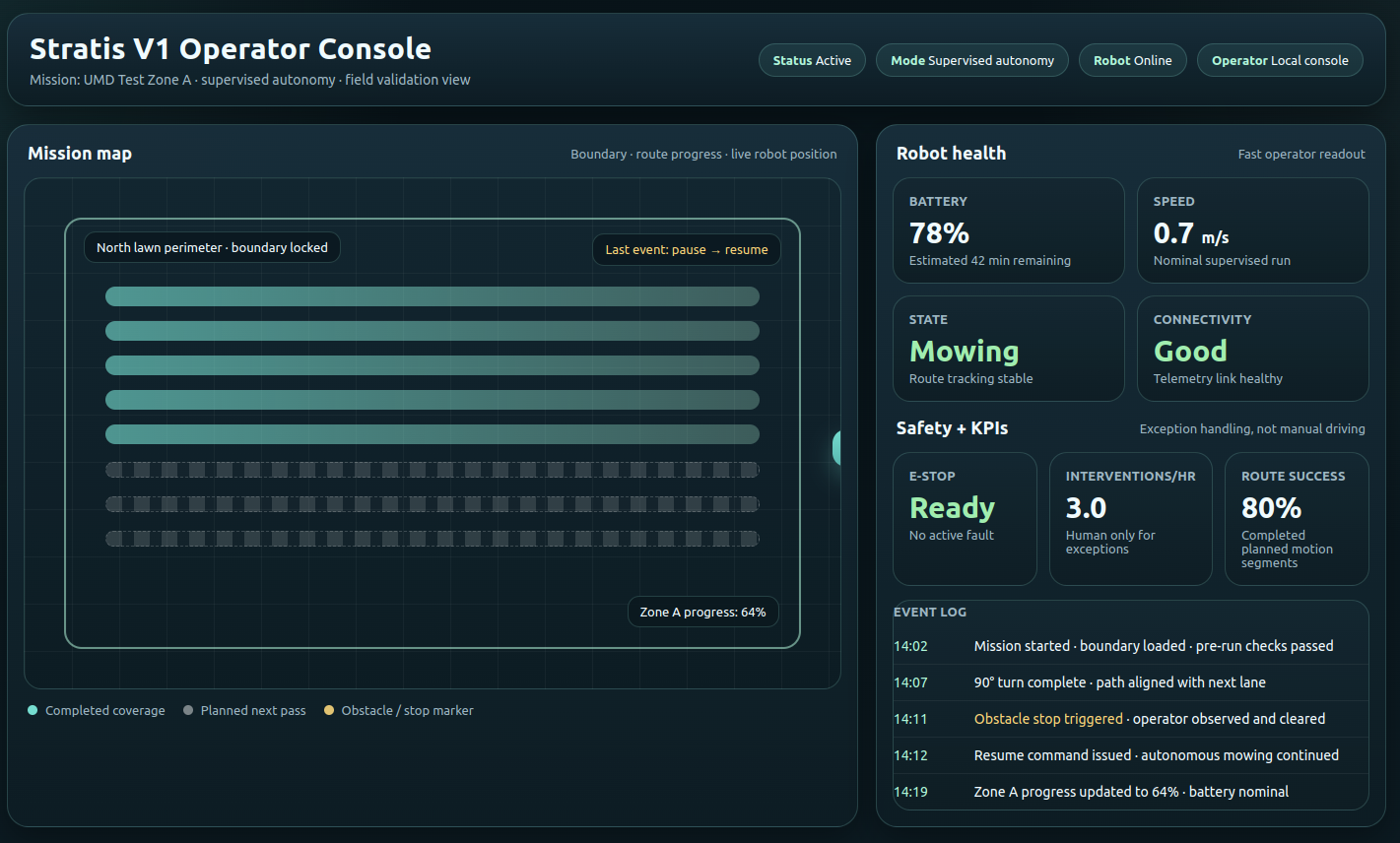Viewport: 1400px width, 843px height.
Task: Toggle the Status Active pill
Action: (x=812, y=60)
